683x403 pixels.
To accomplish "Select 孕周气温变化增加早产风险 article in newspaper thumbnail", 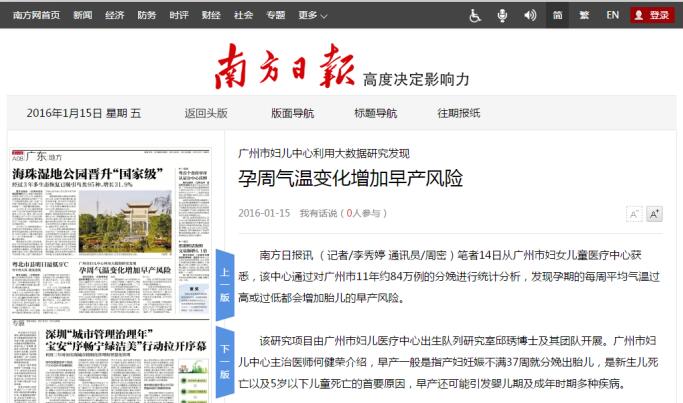I will point(125,270).
